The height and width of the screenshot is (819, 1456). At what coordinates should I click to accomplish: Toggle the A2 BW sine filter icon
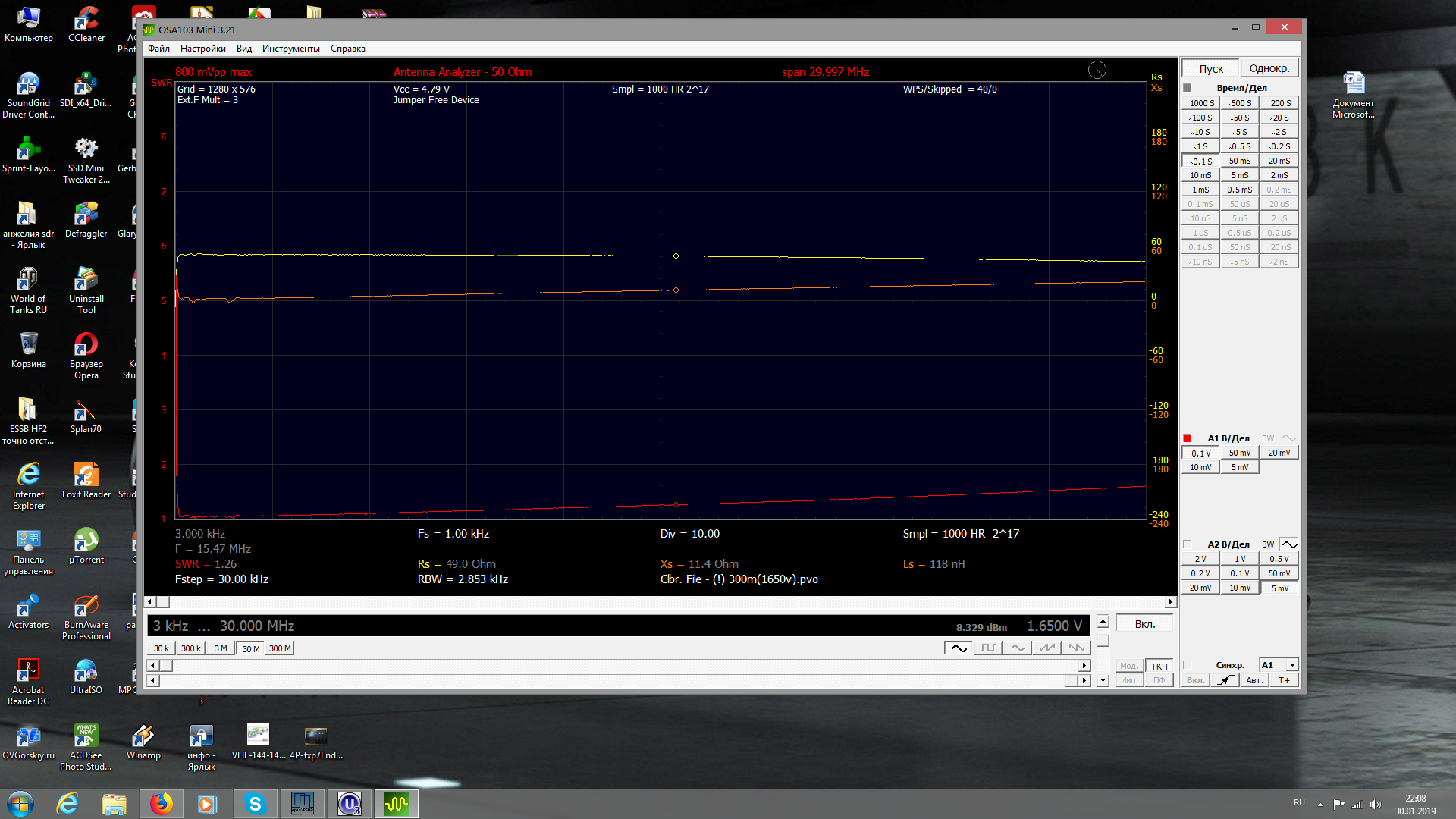coord(1289,544)
